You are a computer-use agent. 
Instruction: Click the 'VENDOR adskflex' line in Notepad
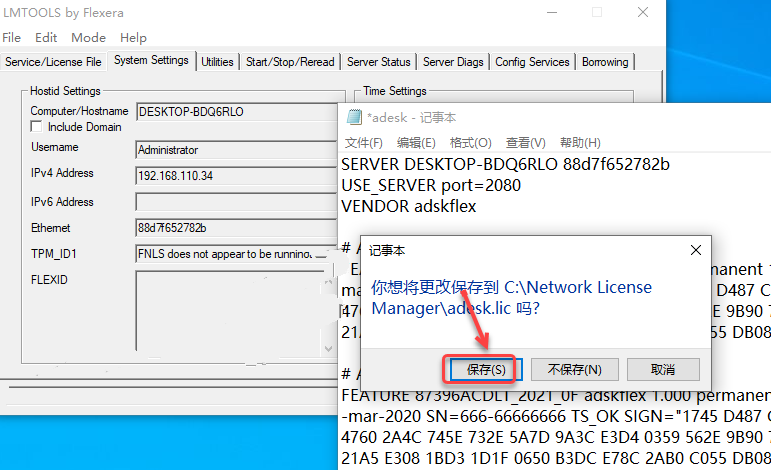409,206
